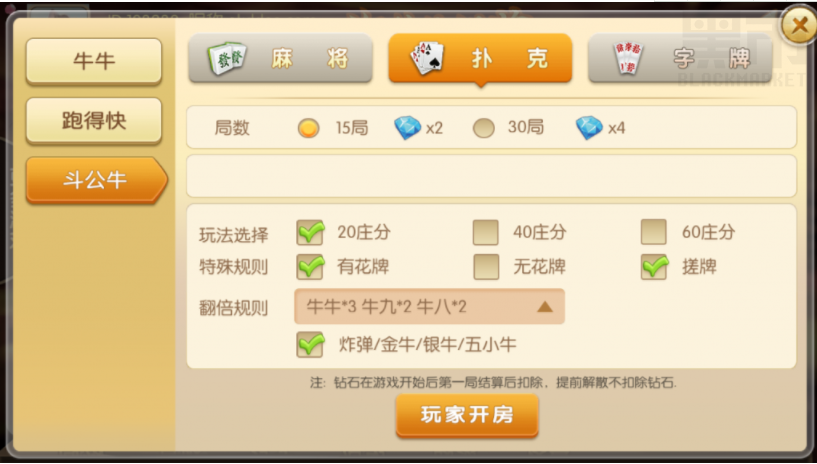Select the 30局 radio option
The height and width of the screenshot is (464, 817).
coord(484,128)
